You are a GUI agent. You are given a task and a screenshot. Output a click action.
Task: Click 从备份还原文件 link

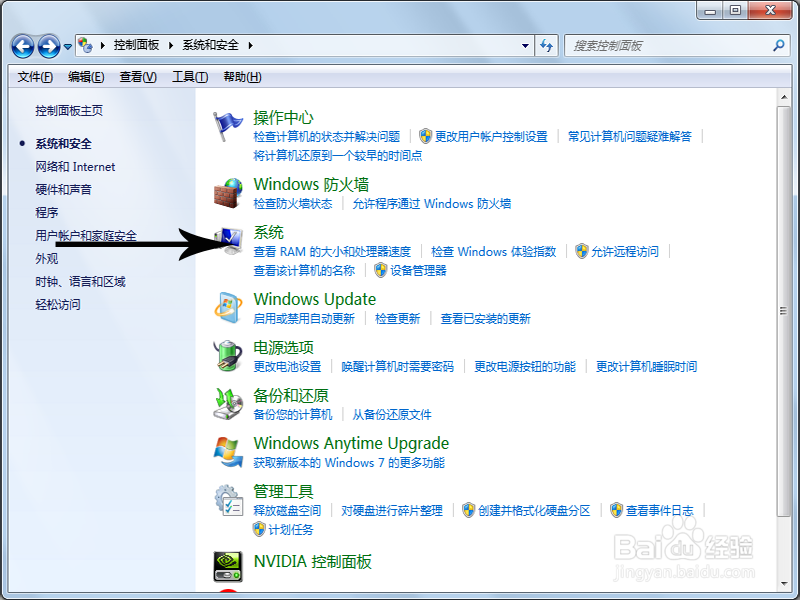point(392,415)
